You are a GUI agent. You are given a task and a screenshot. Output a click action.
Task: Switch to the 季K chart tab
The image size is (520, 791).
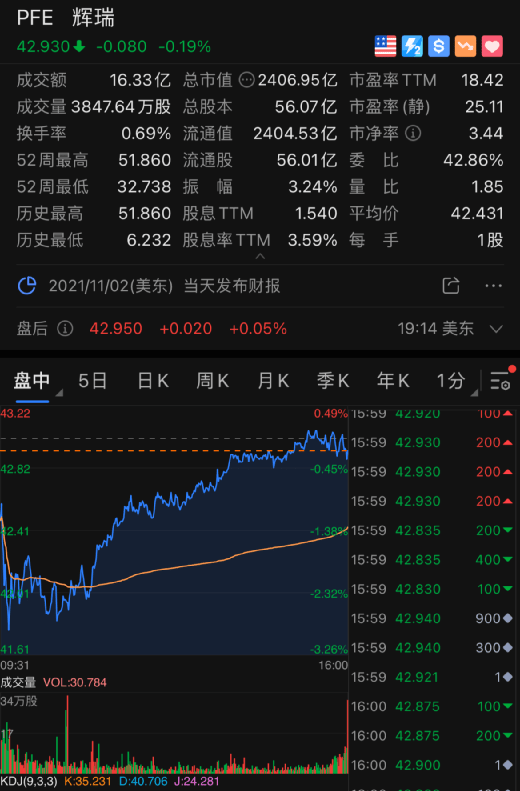point(333,380)
